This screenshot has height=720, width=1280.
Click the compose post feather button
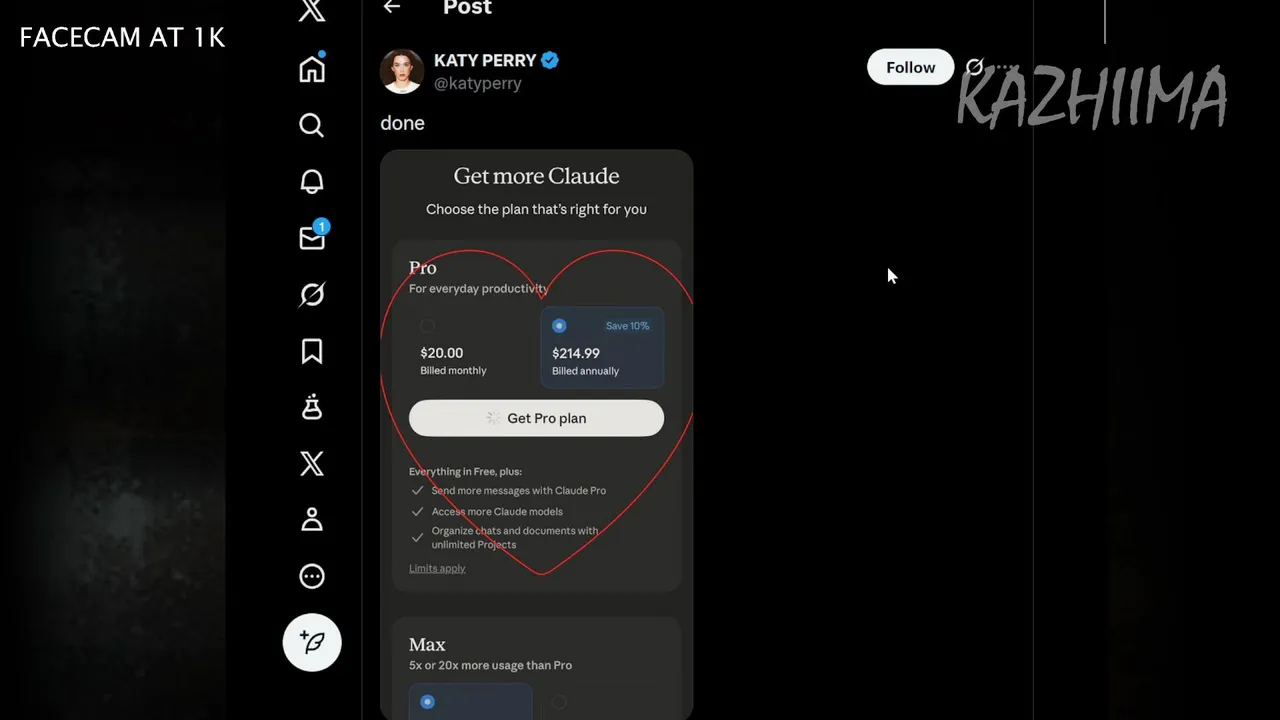[312, 642]
